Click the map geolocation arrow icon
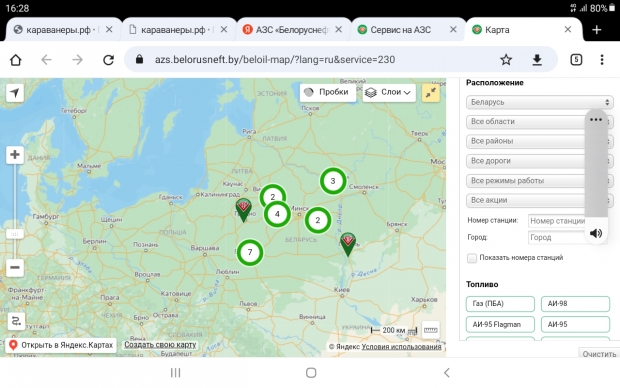 [x=15, y=93]
